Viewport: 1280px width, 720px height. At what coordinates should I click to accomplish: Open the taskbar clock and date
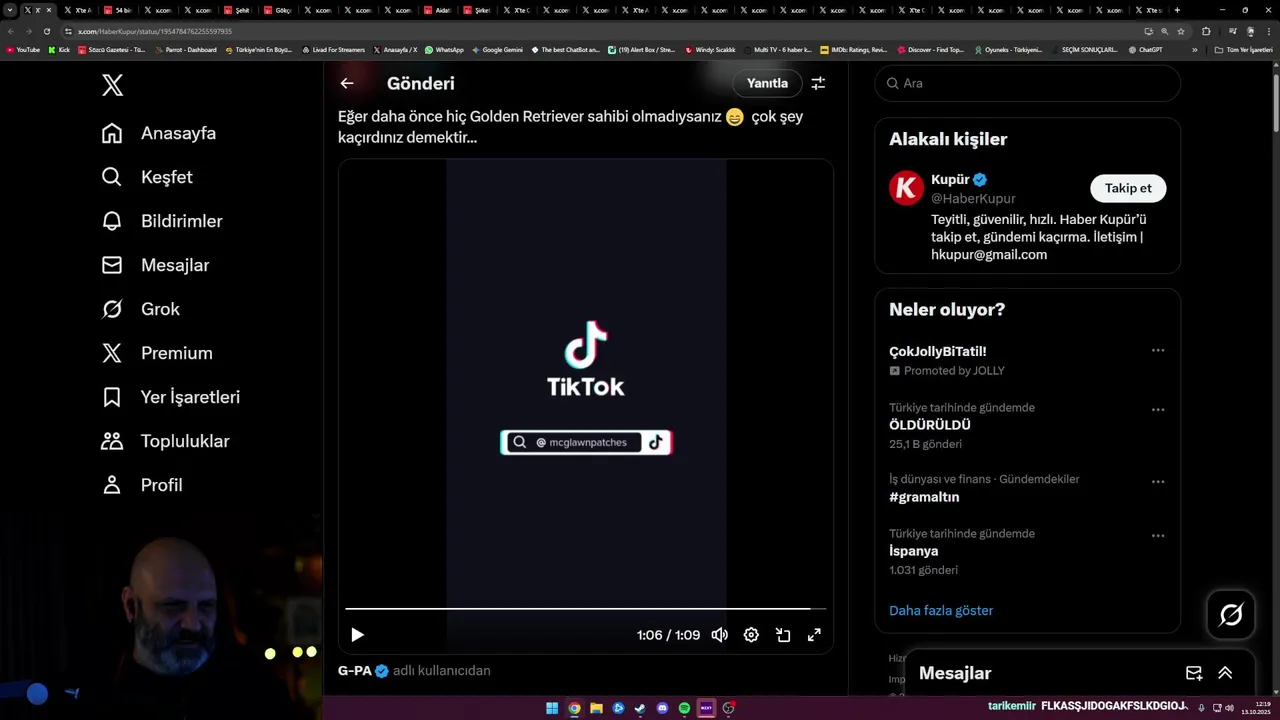(x=1256, y=708)
